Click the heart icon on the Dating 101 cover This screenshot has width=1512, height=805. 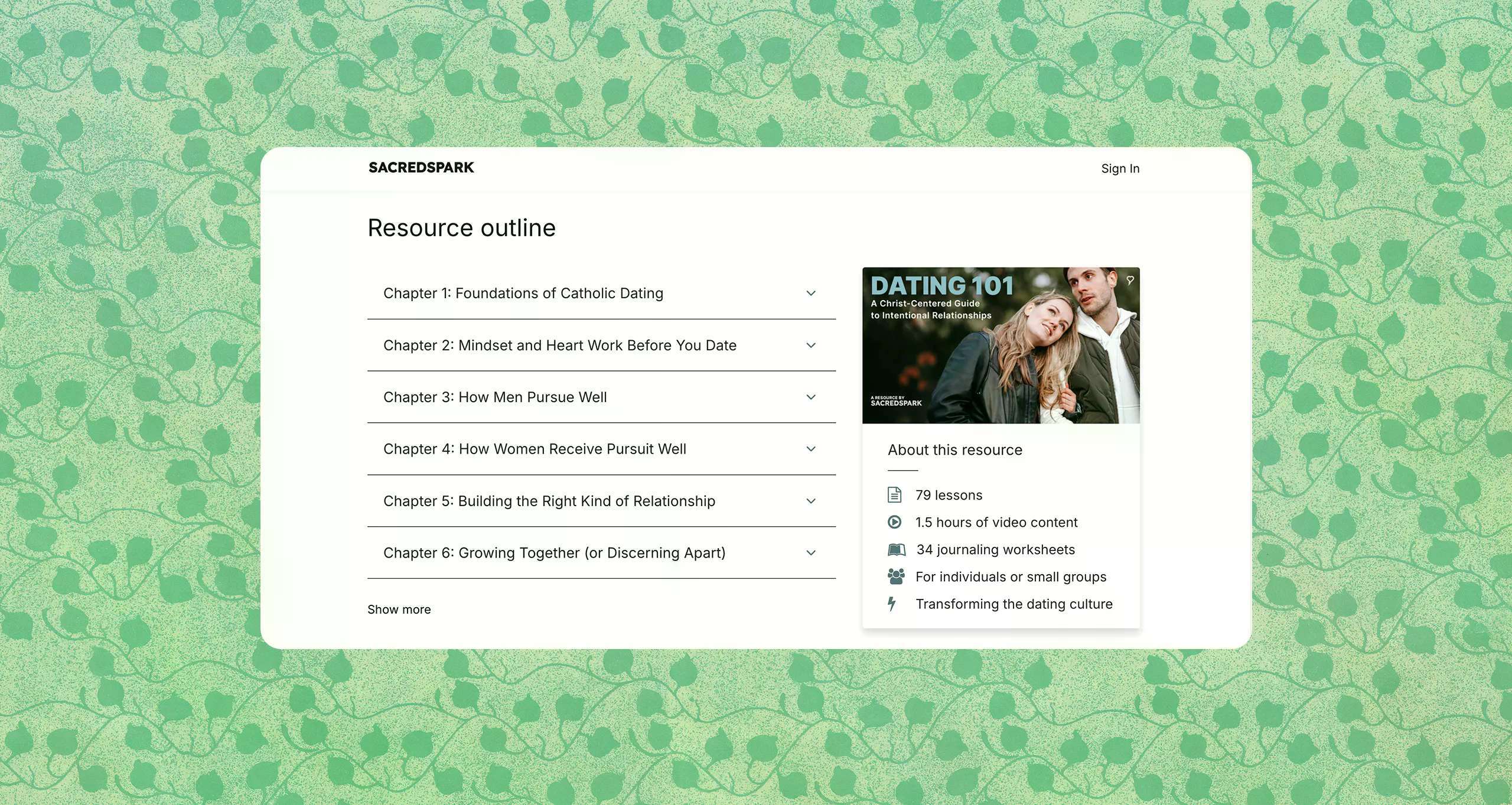[x=1130, y=281]
